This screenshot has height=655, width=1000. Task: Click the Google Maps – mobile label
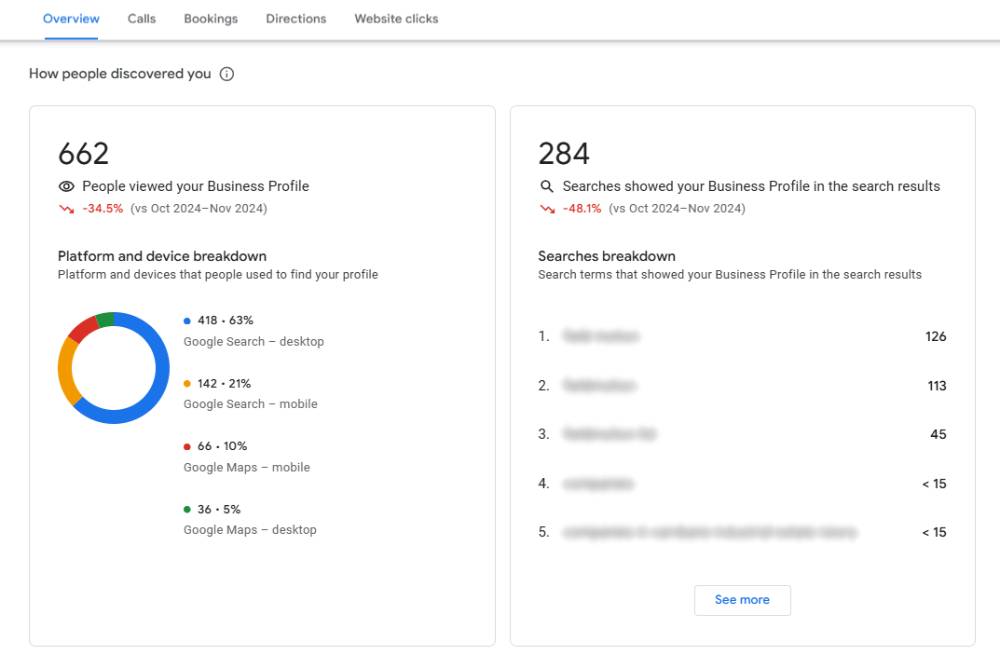pyautogui.click(x=247, y=467)
